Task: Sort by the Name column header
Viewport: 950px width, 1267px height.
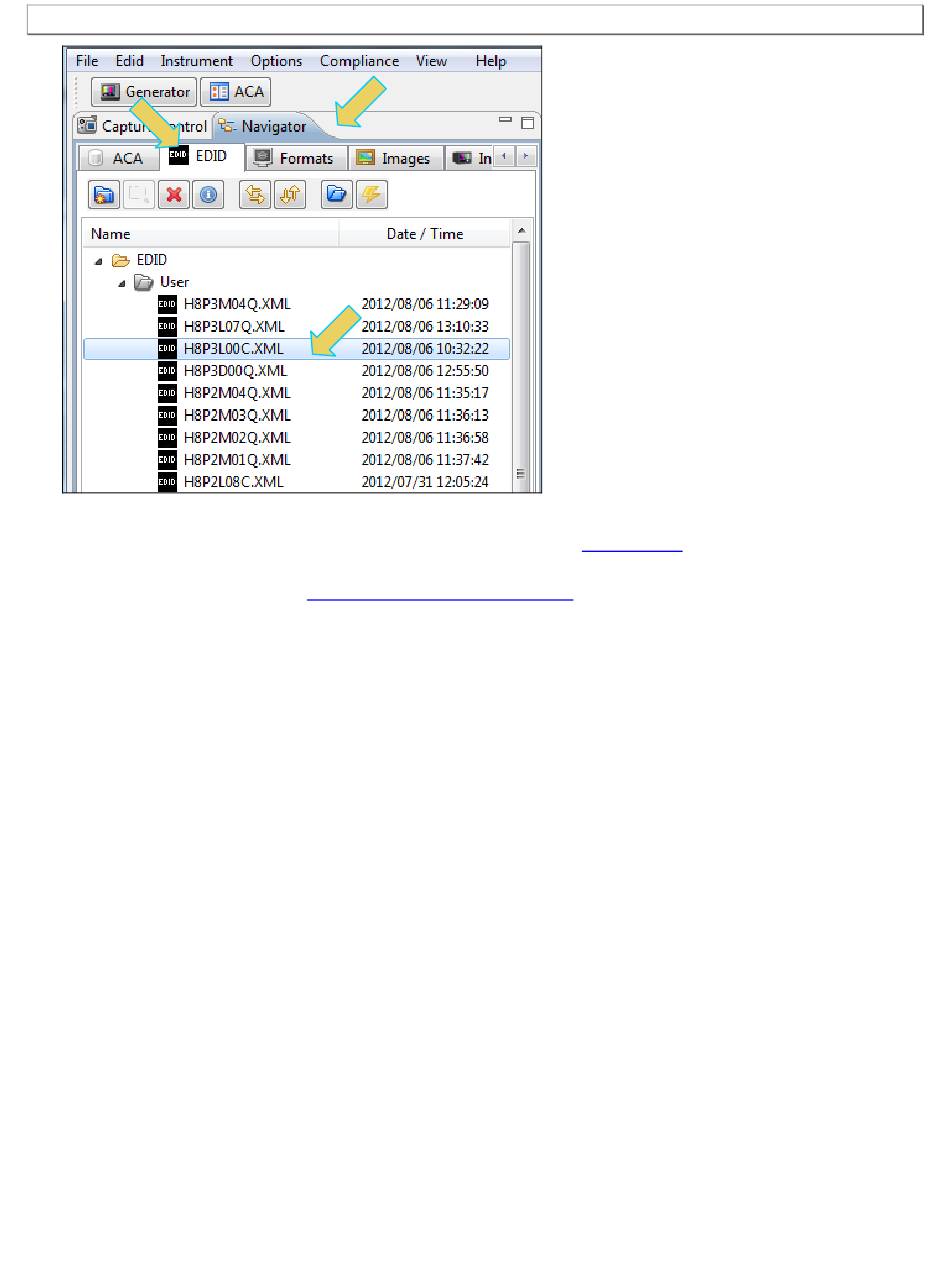Action: pyautogui.click(x=212, y=234)
